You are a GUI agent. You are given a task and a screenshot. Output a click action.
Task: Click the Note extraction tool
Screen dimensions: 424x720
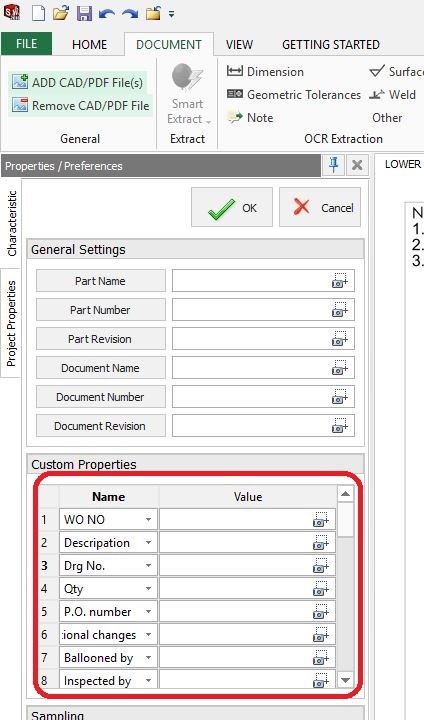(250, 118)
